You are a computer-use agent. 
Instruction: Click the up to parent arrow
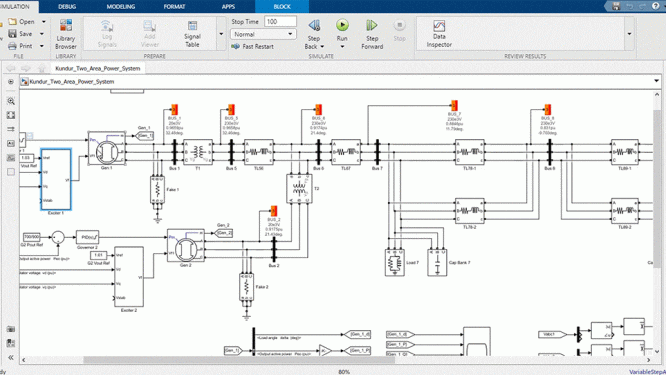coord(41,68)
